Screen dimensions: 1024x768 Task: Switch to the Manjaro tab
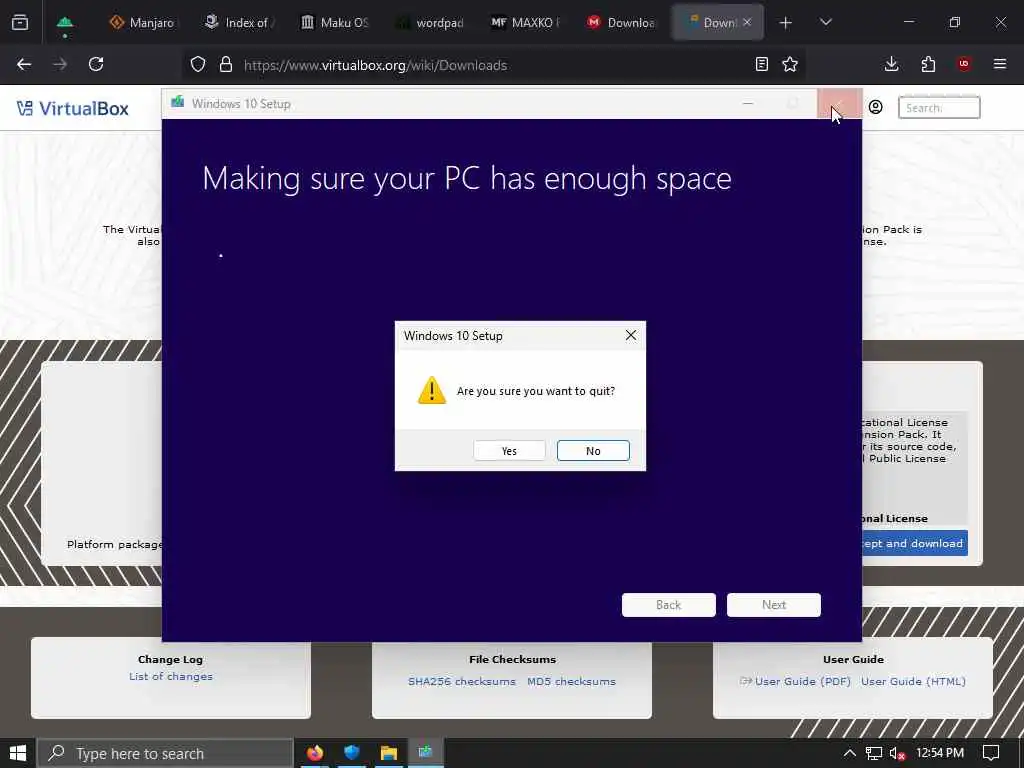(142, 22)
